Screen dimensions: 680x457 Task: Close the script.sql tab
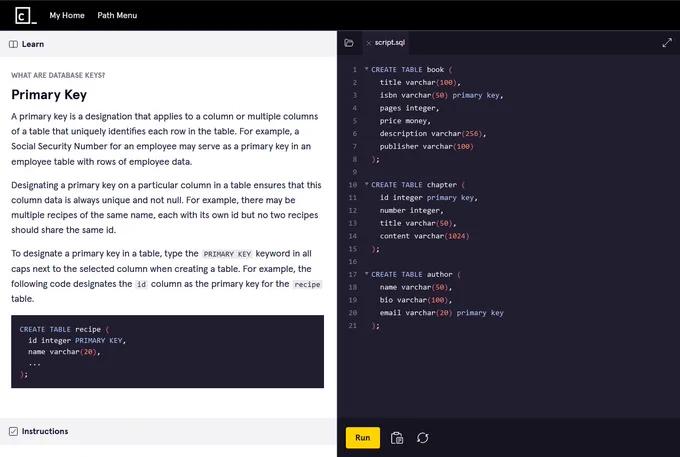coord(368,43)
